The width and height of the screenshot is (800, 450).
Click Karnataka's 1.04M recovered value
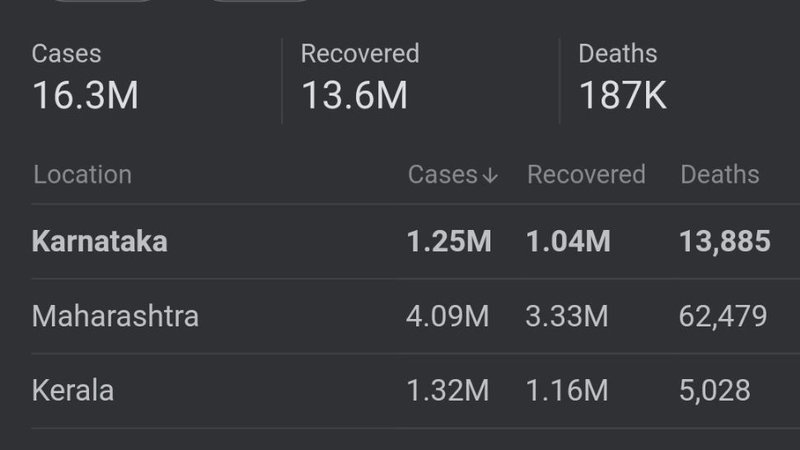(x=568, y=241)
